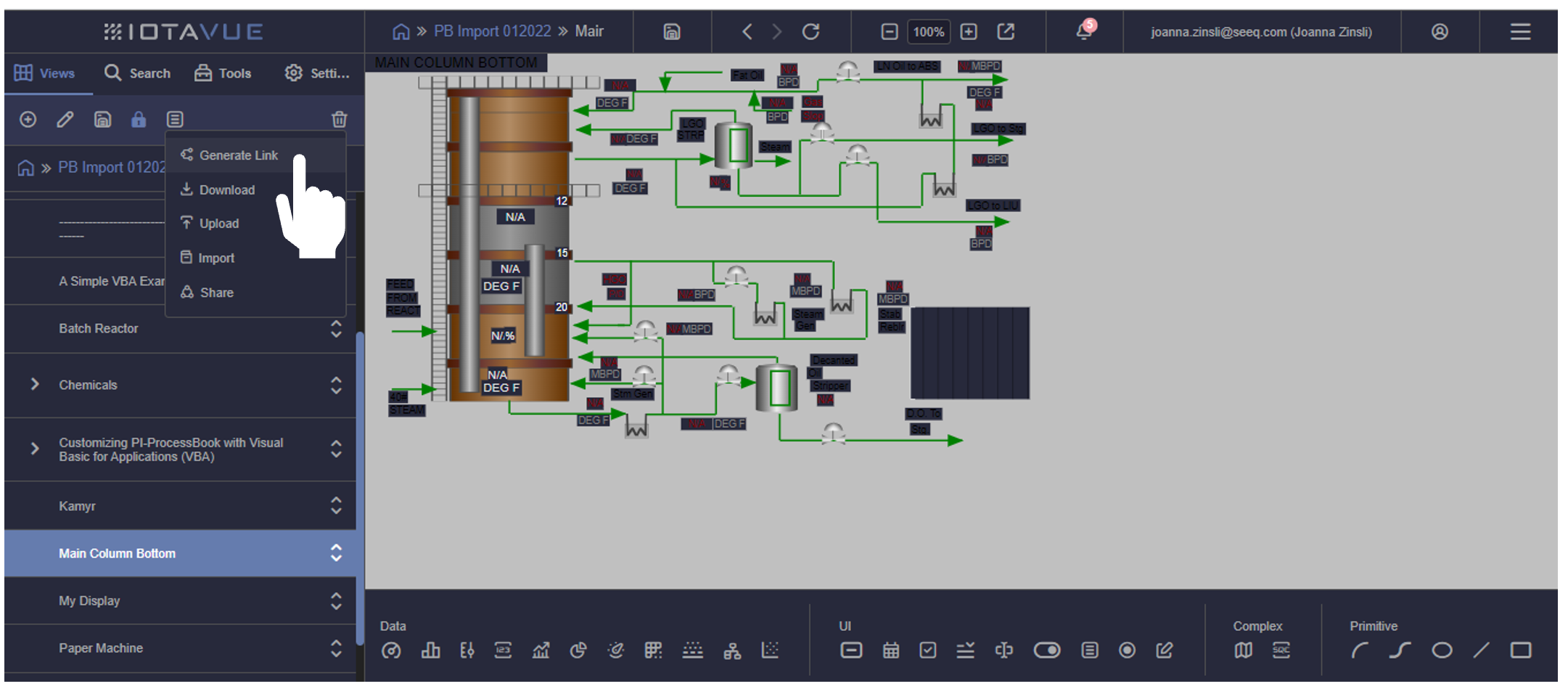Add a pie chart widget
1568x689 pixels.
point(578,651)
